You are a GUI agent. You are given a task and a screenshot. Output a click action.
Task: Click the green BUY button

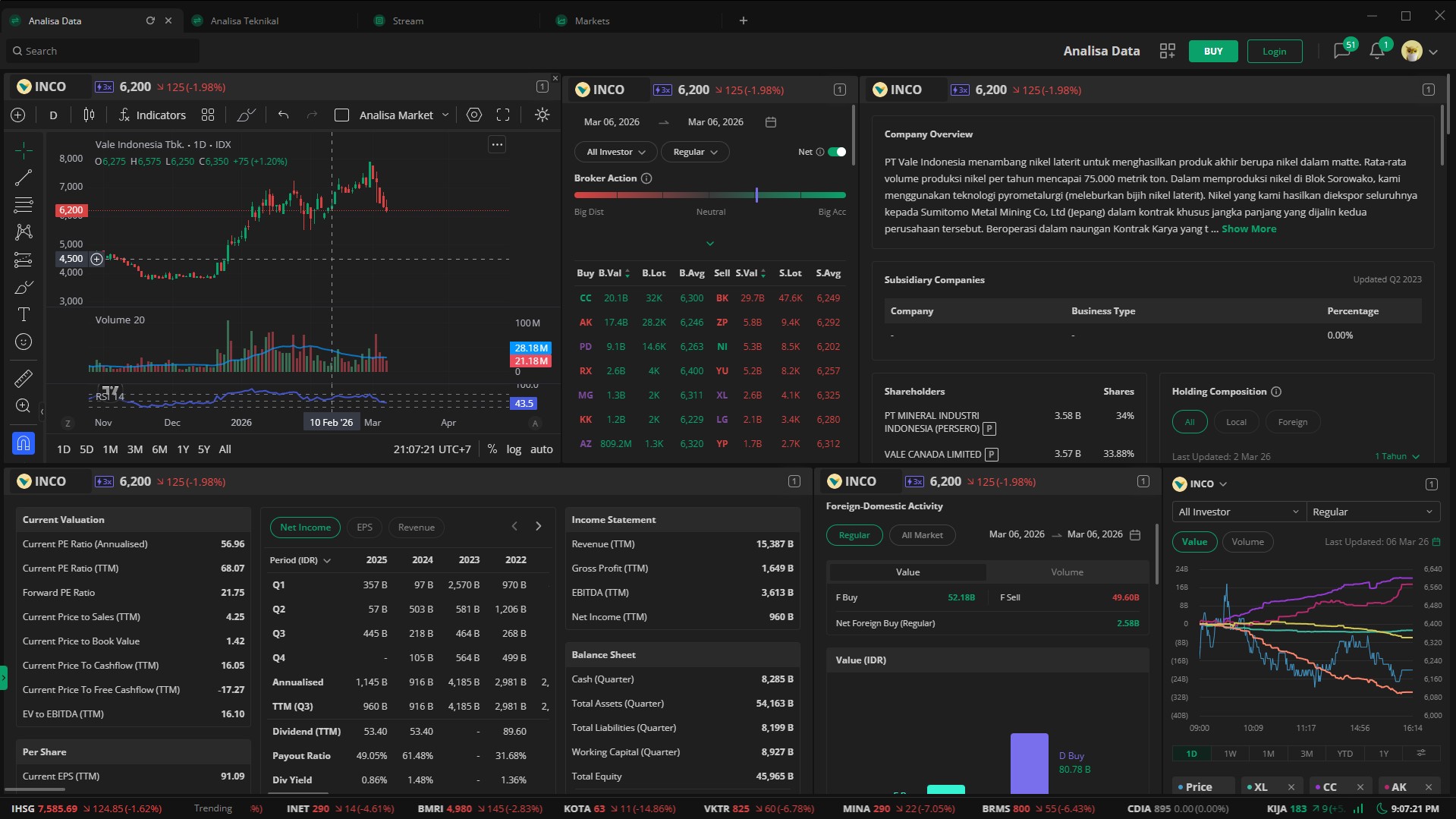(x=1212, y=52)
